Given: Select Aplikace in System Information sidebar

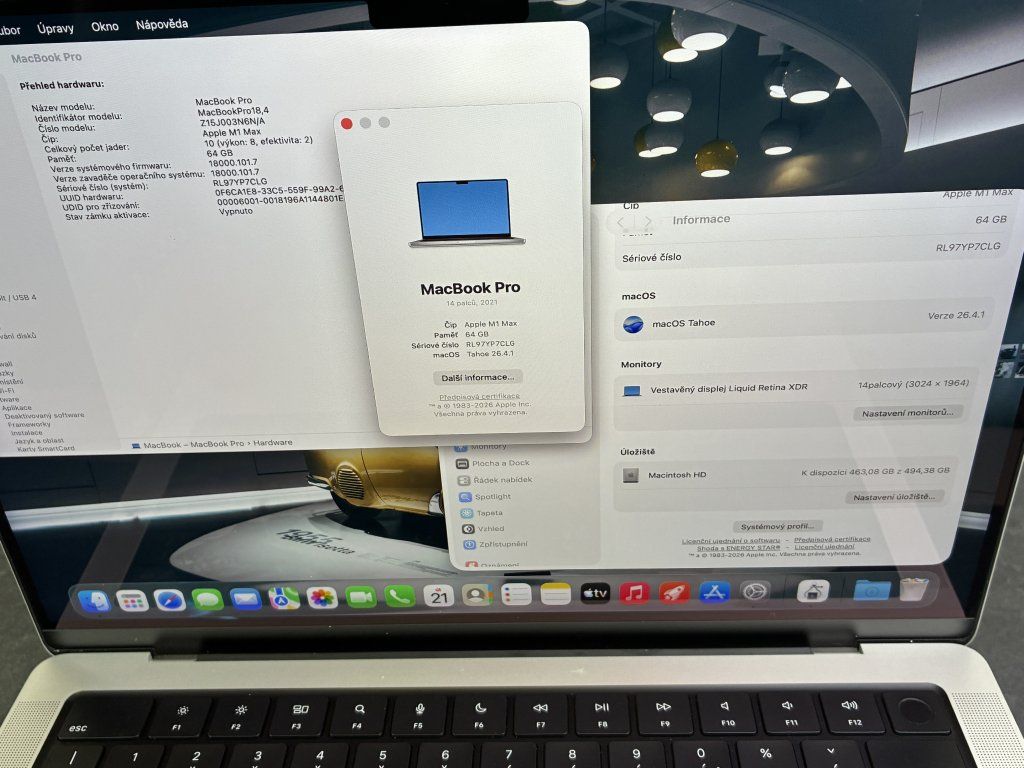Looking at the screenshot, I should point(17,408).
